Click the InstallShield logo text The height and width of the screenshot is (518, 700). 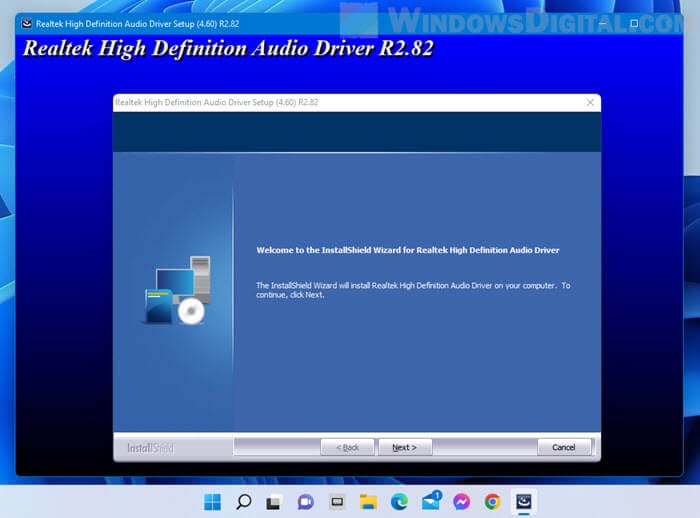pos(150,447)
